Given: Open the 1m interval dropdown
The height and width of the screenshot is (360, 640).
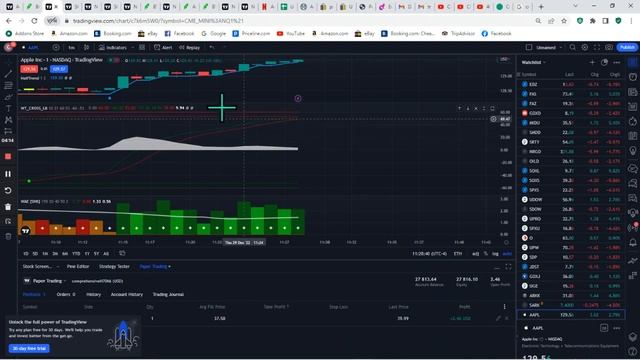Looking at the screenshot, I should click(x=71, y=48).
